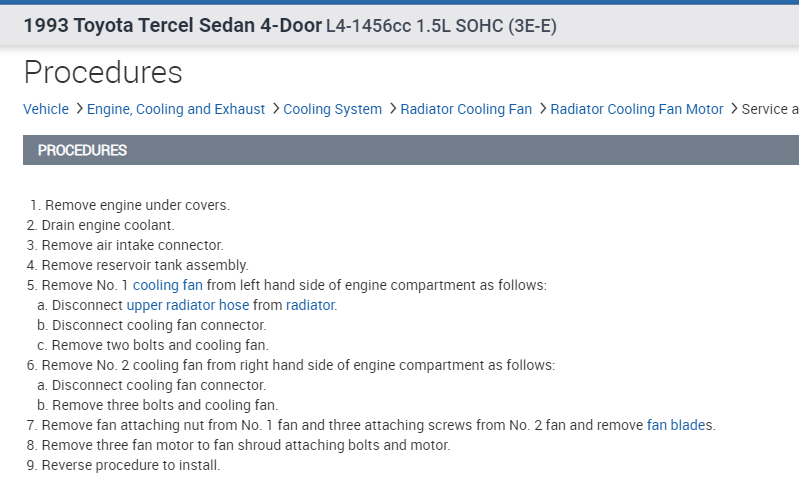Click chevron arrow before Cooling System
The width and height of the screenshot is (799, 487).
point(275,109)
